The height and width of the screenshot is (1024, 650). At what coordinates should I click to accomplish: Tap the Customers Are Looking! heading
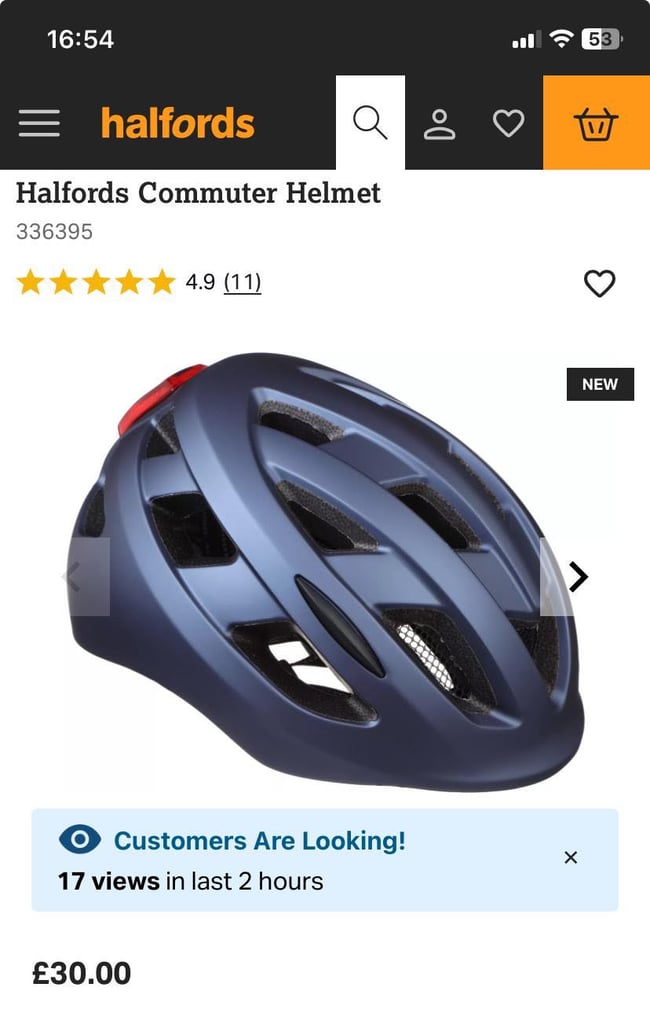[x=259, y=840]
